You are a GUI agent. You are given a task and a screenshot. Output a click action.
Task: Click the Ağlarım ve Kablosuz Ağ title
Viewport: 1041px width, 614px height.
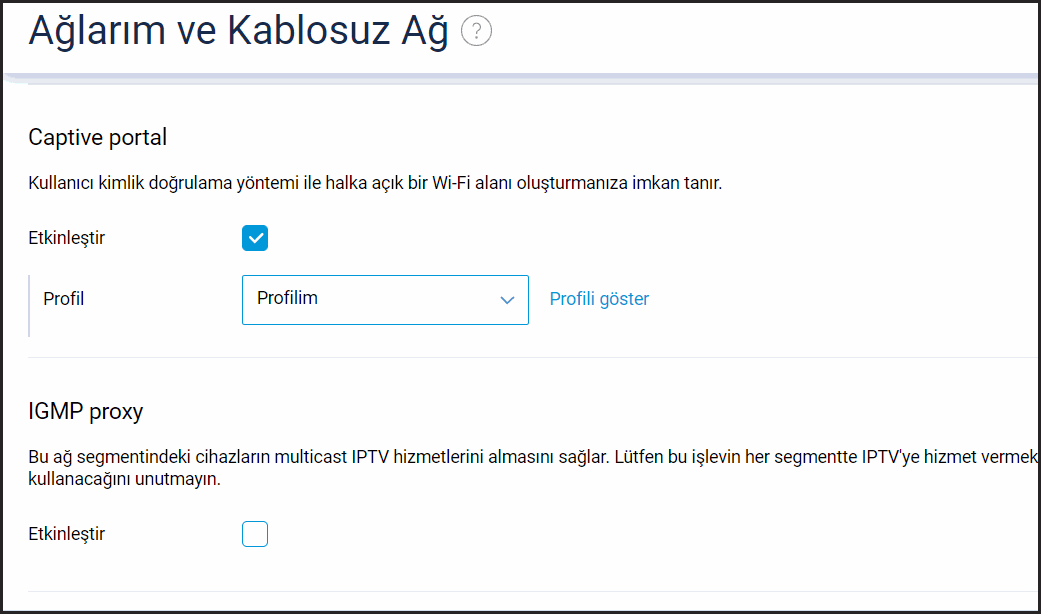[238, 32]
